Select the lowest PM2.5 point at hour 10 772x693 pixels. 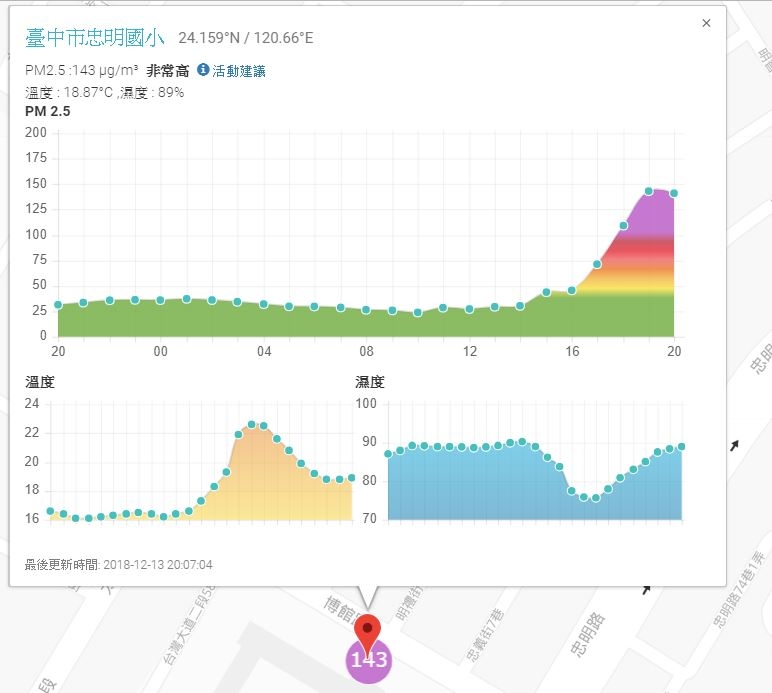point(418,313)
